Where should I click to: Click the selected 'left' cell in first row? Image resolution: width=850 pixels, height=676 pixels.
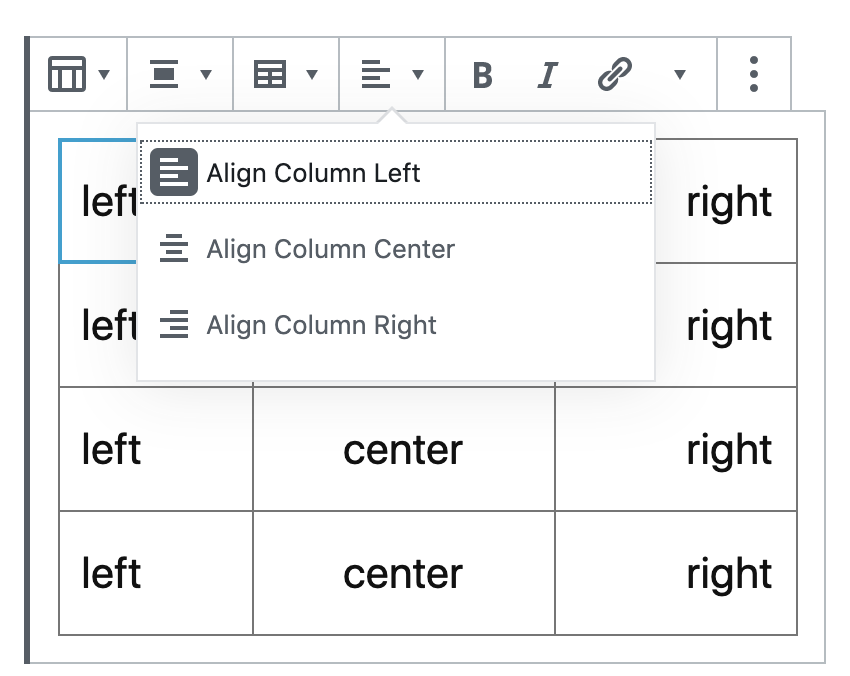[98, 201]
